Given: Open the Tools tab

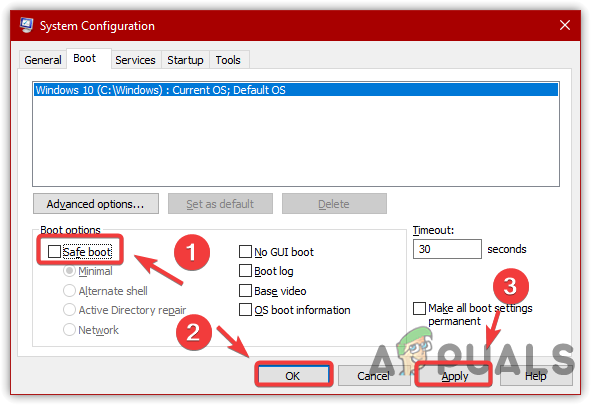Looking at the screenshot, I should pos(228,60).
